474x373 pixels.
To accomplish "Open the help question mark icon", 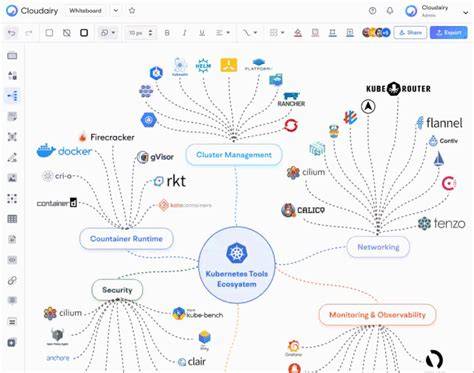I will (x=372, y=11).
